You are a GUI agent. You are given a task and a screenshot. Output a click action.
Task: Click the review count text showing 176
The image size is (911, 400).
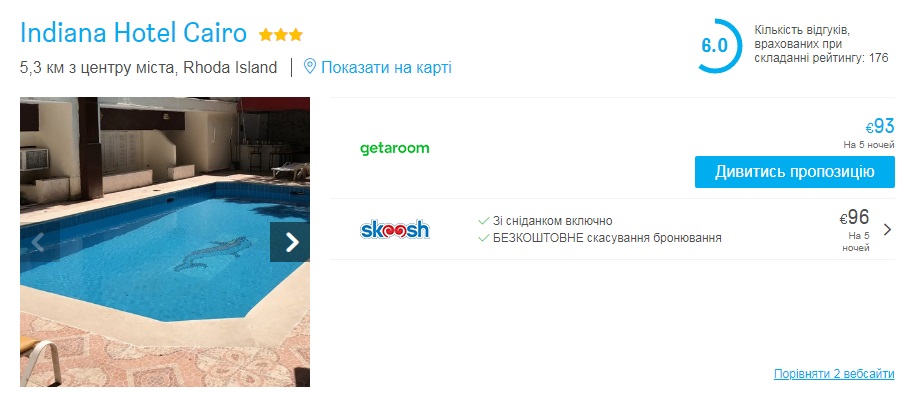821,44
